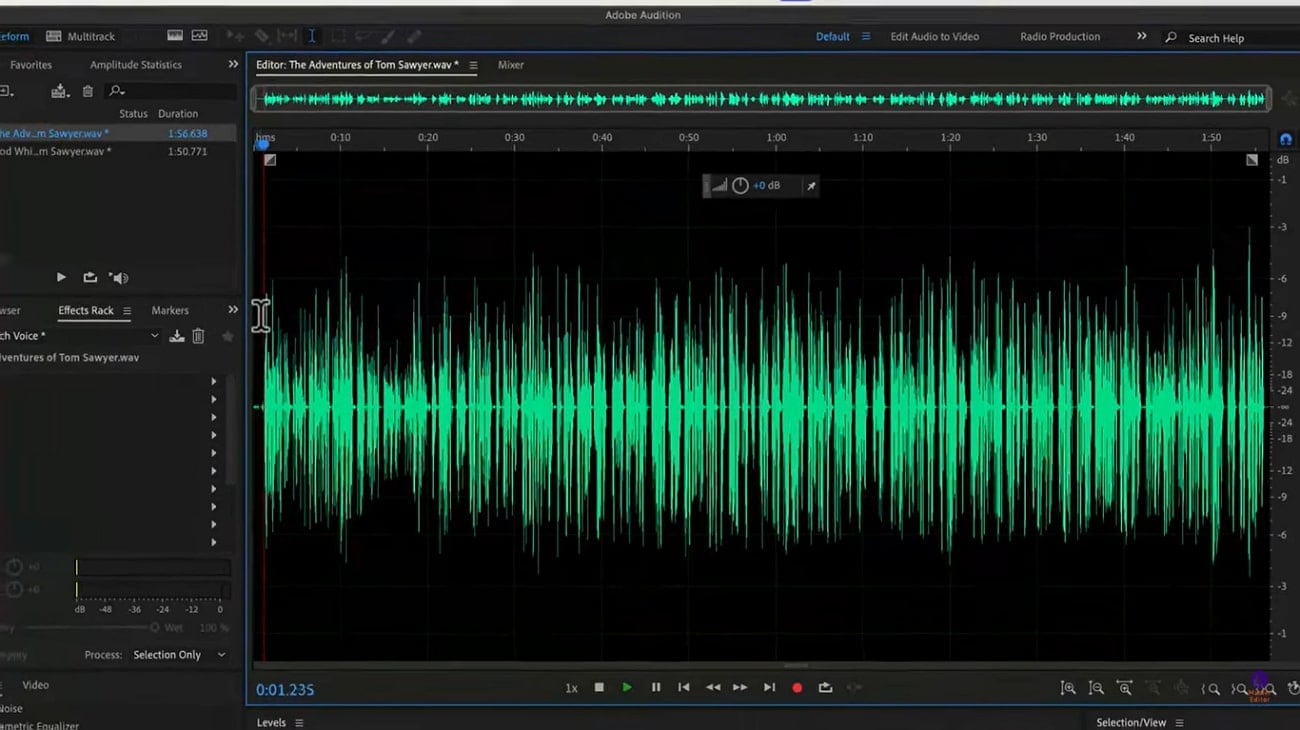Click the fade-in handle on waveform
Viewport: 1300px width, 730px height.
coord(270,160)
